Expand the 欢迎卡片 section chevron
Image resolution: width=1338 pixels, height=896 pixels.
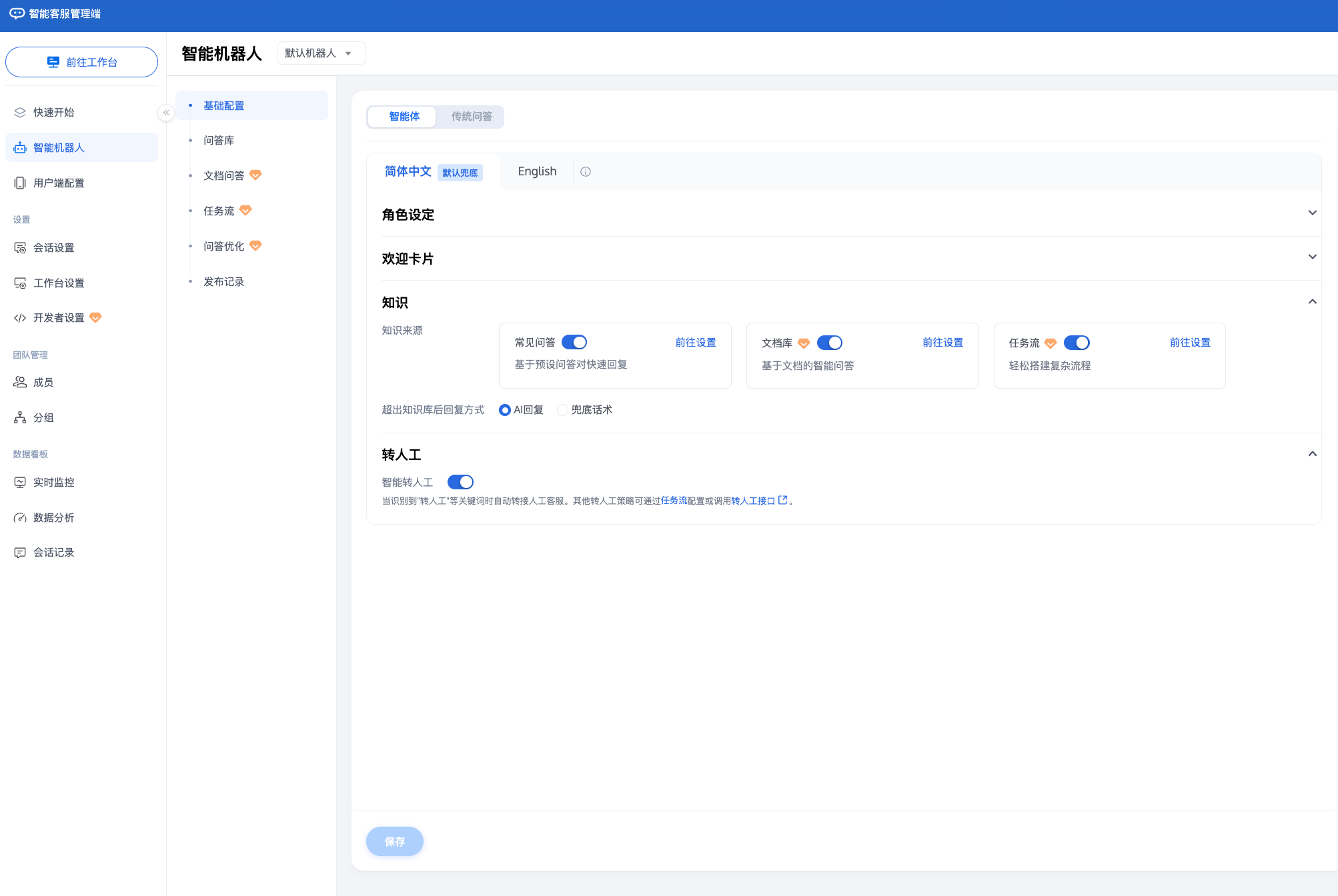point(1312,257)
